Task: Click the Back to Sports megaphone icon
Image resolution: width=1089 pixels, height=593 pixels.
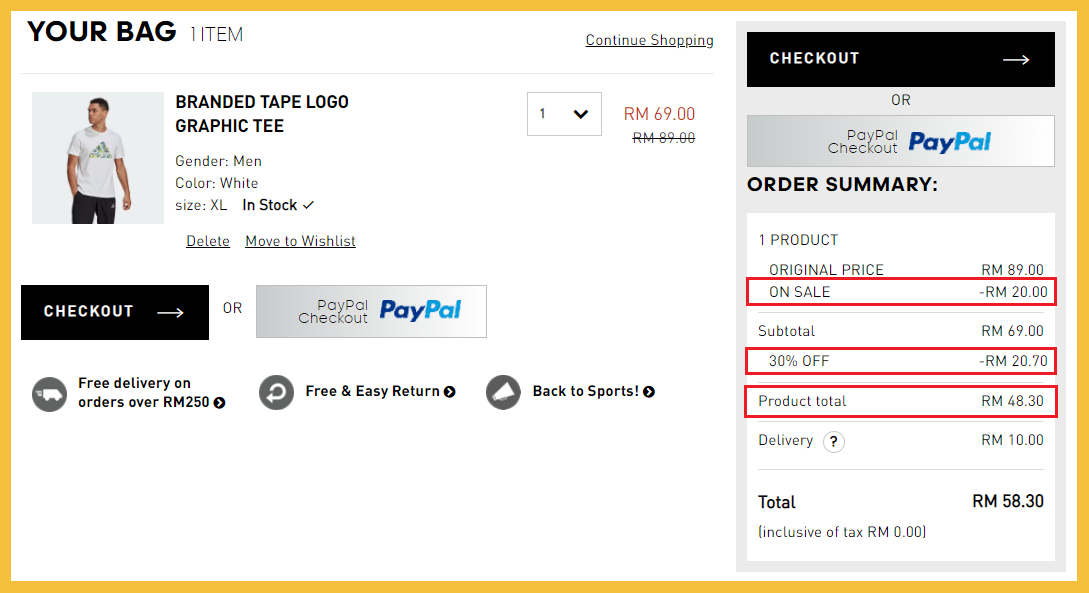Action: [504, 392]
